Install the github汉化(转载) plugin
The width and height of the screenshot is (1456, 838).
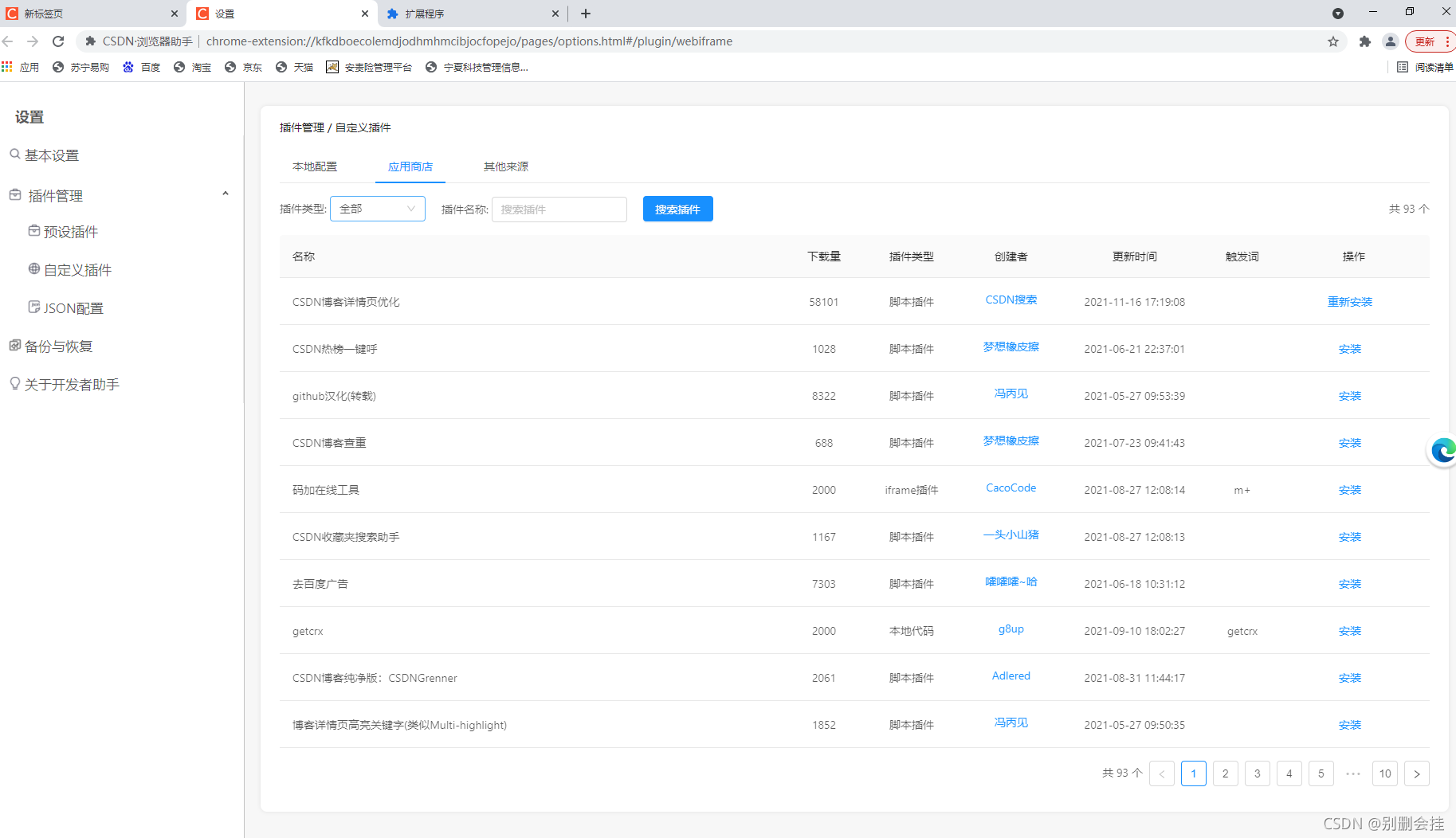coord(1350,396)
